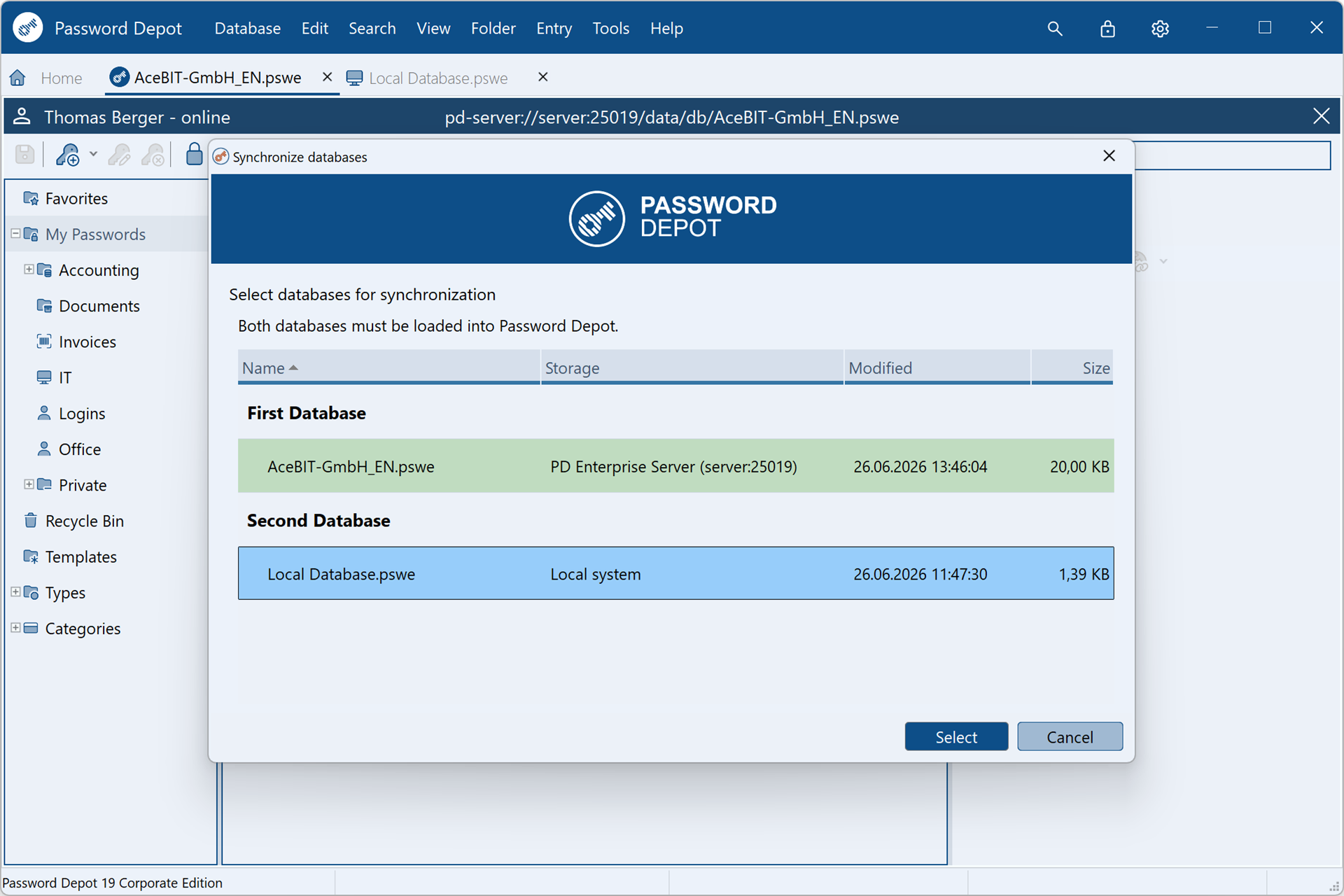Select the My Passwords folder
1344x896 pixels.
pos(95,234)
